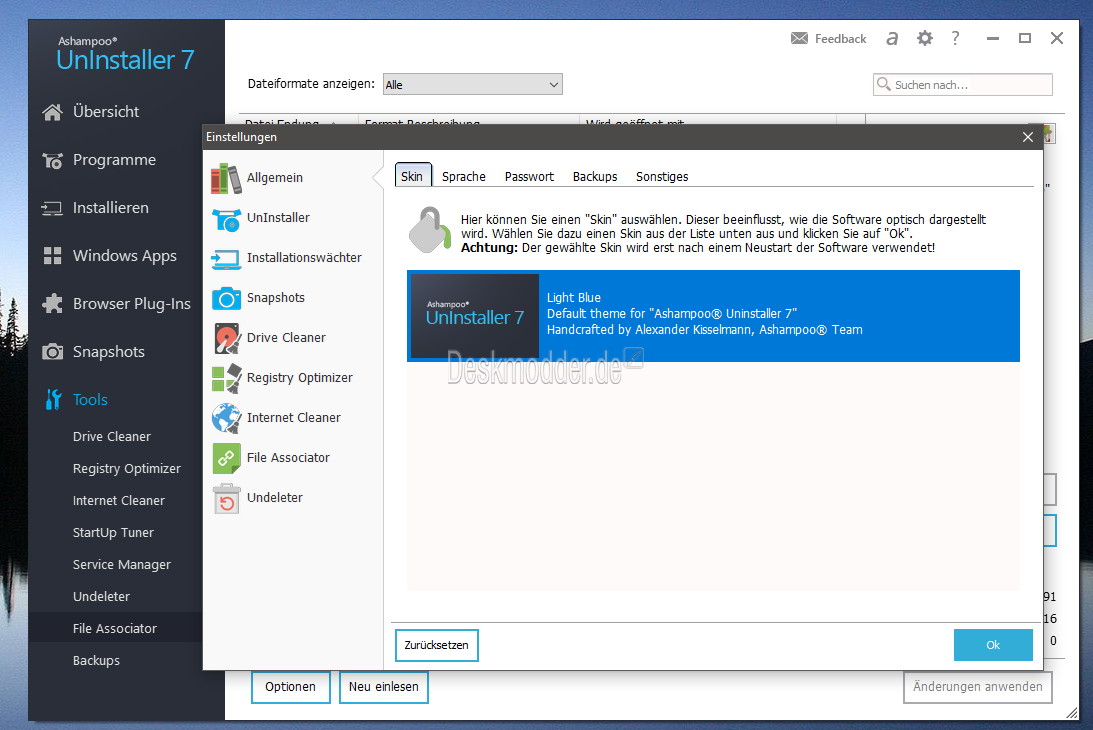Click the Feedback envelope icon
Image resolution: width=1093 pixels, height=730 pixels.
[x=800, y=38]
